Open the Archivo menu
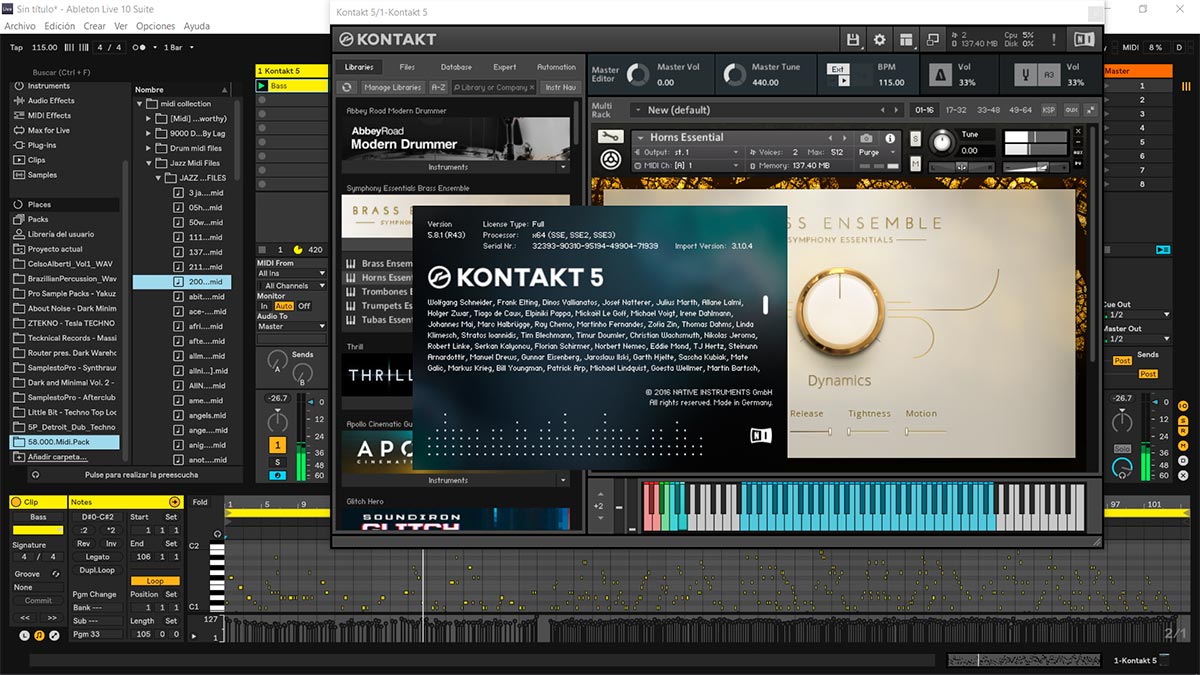This screenshot has height=675, width=1200. (20, 26)
